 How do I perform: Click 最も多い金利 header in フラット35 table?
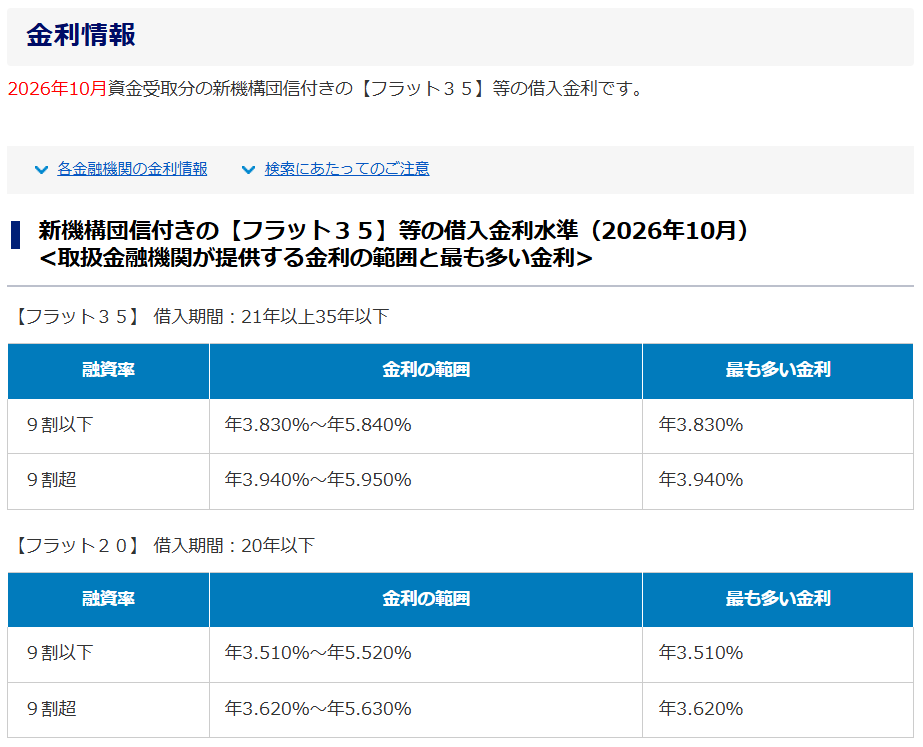(x=778, y=371)
